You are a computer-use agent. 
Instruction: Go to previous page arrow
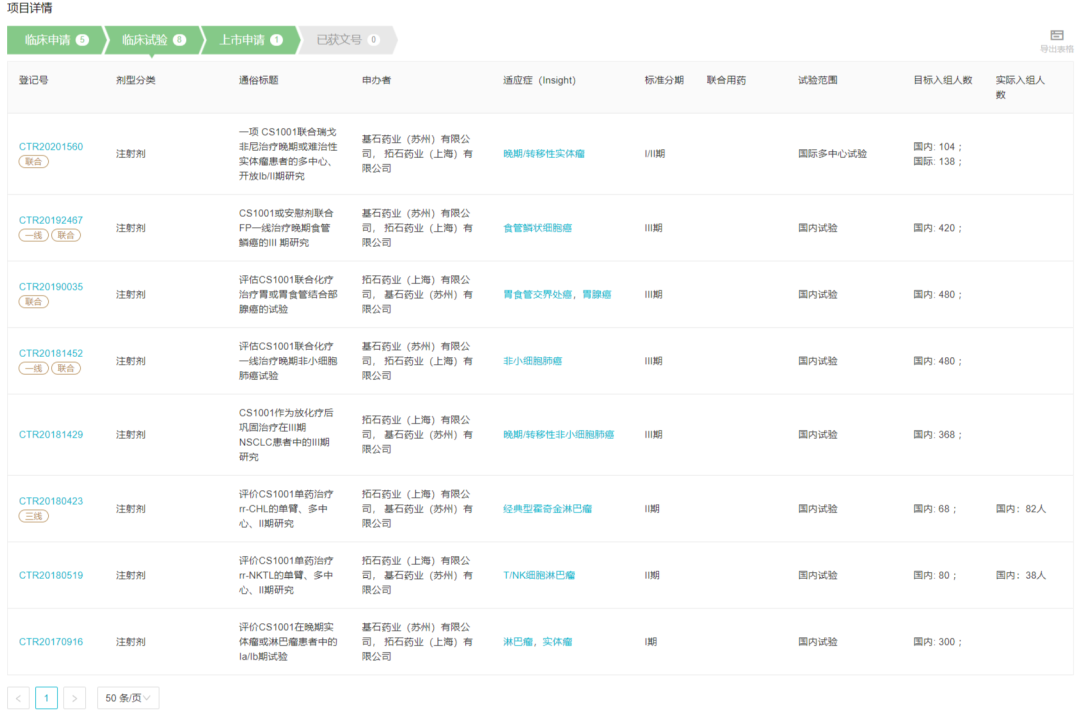[x=19, y=698]
